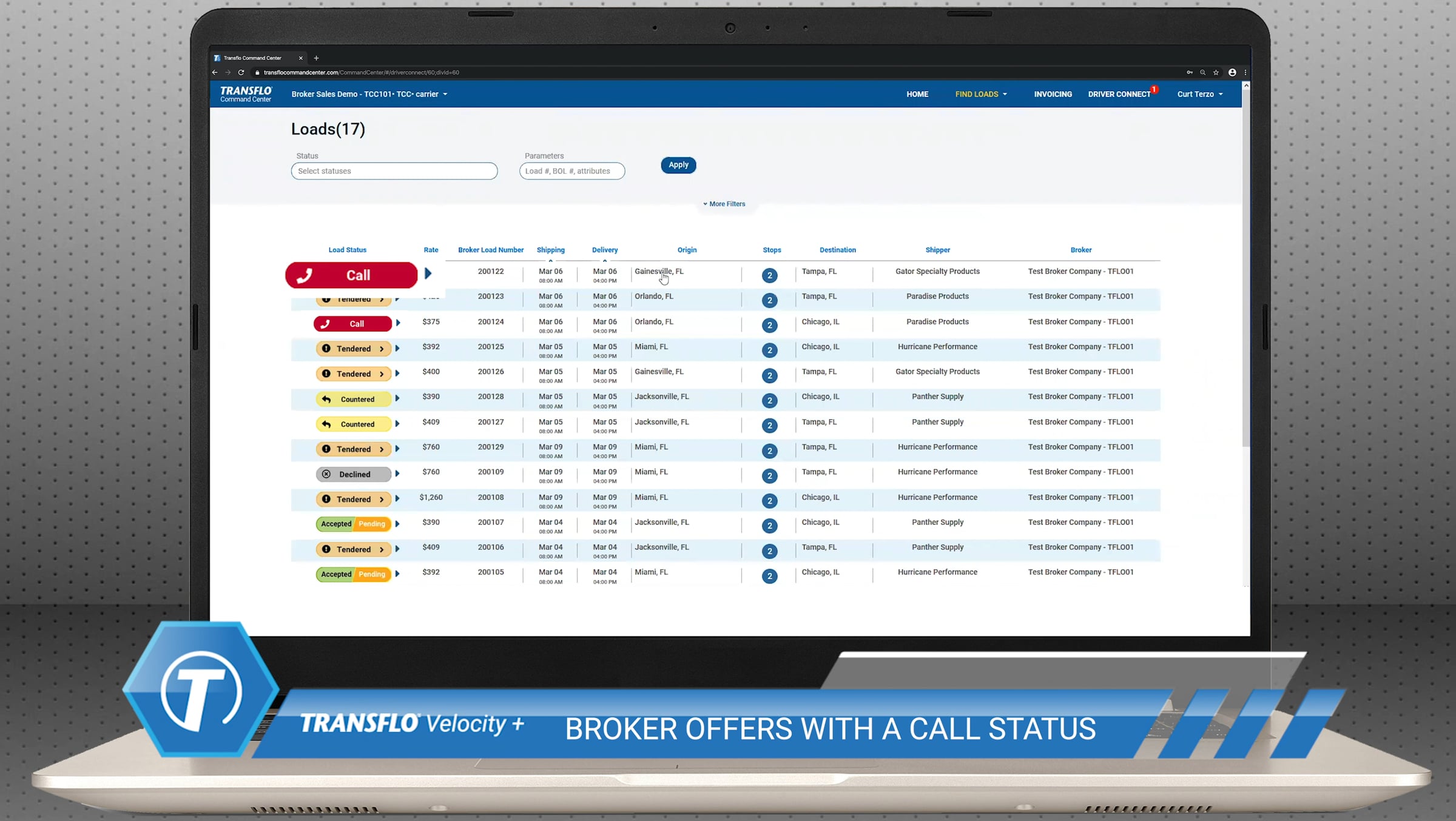Open Driver Connect from the top navigation
This screenshot has height=821, width=1456.
click(1119, 95)
